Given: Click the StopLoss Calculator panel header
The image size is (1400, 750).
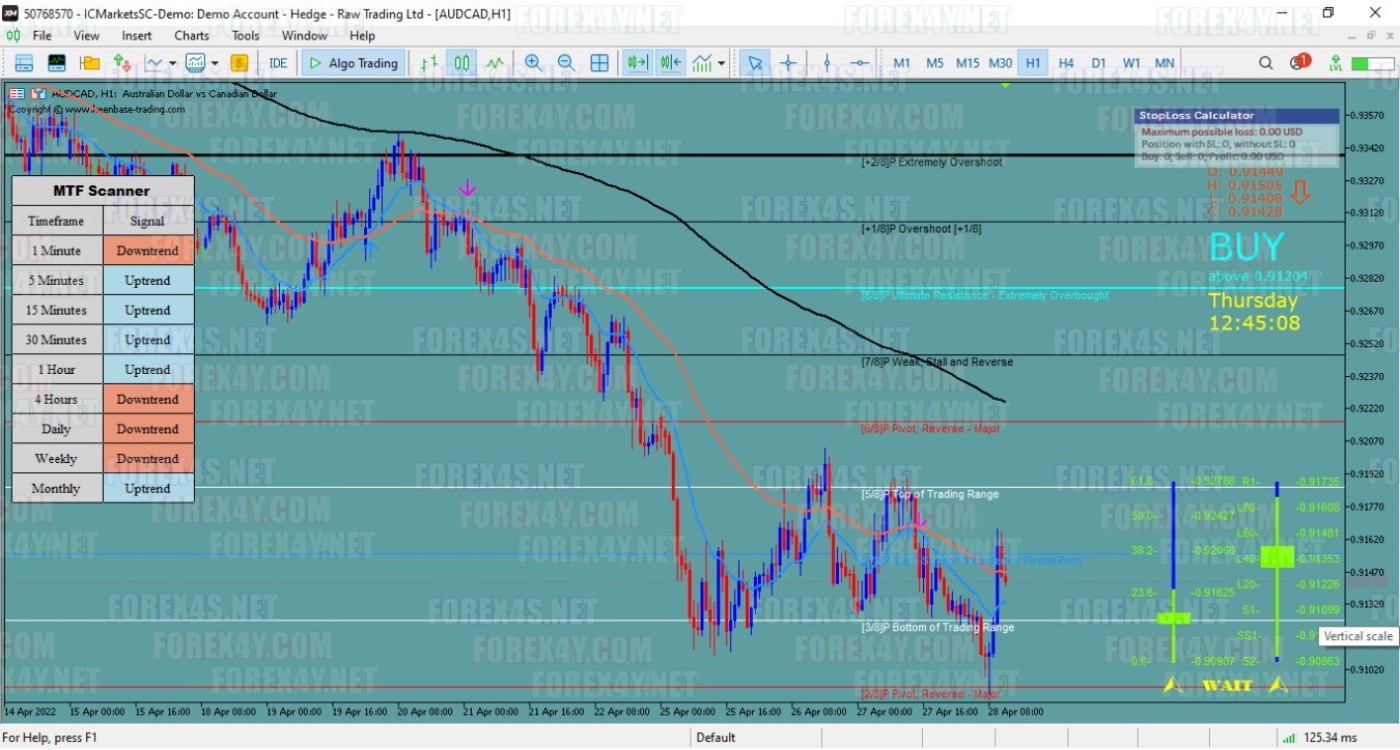Looking at the screenshot, I should point(1237,116).
